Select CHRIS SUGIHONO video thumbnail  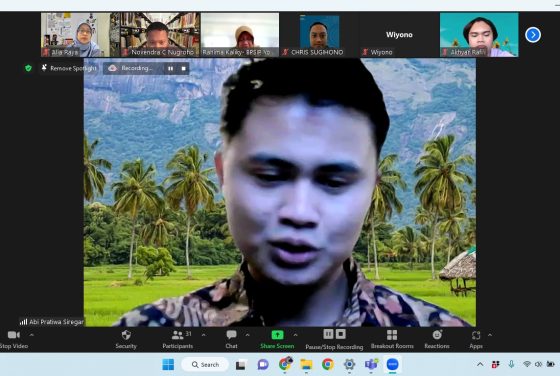click(x=319, y=35)
